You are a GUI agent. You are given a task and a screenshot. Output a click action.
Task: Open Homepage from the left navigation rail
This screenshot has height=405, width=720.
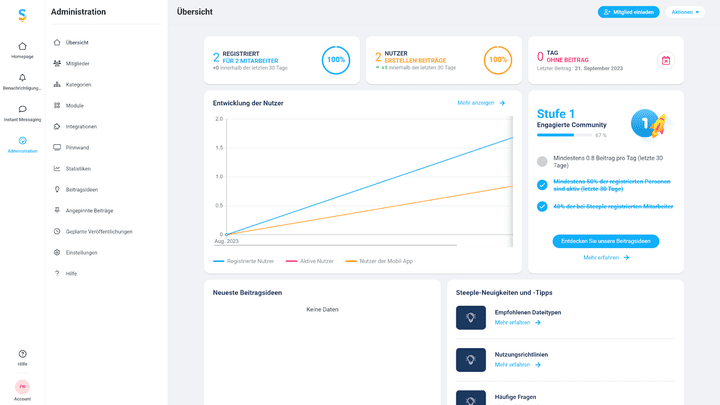tap(22, 46)
